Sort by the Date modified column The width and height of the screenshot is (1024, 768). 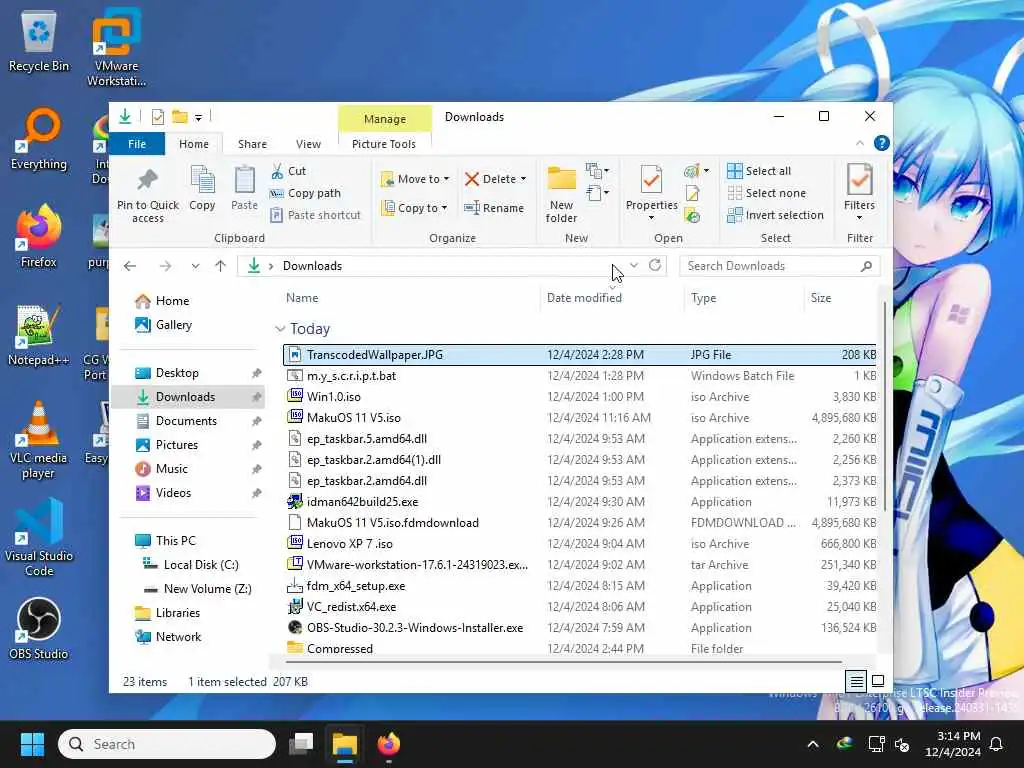(584, 298)
